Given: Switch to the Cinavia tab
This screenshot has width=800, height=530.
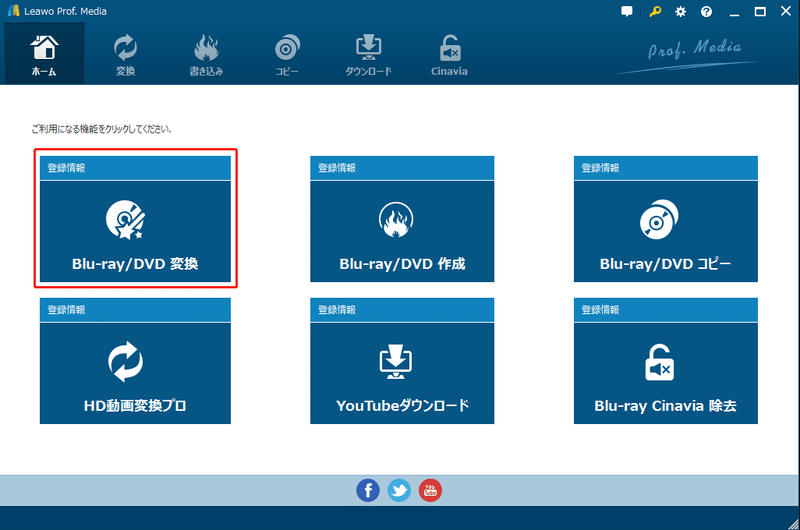Looking at the screenshot, I should pyautogui.click(x=449, y=54).
